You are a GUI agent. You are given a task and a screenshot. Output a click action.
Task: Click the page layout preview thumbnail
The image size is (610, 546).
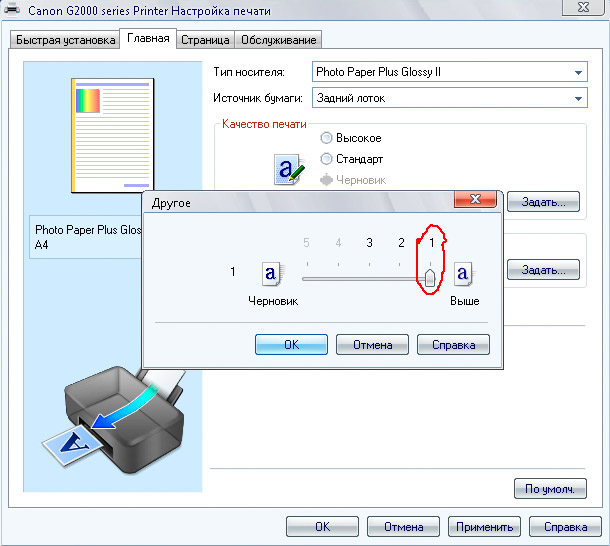pos(113,136)
